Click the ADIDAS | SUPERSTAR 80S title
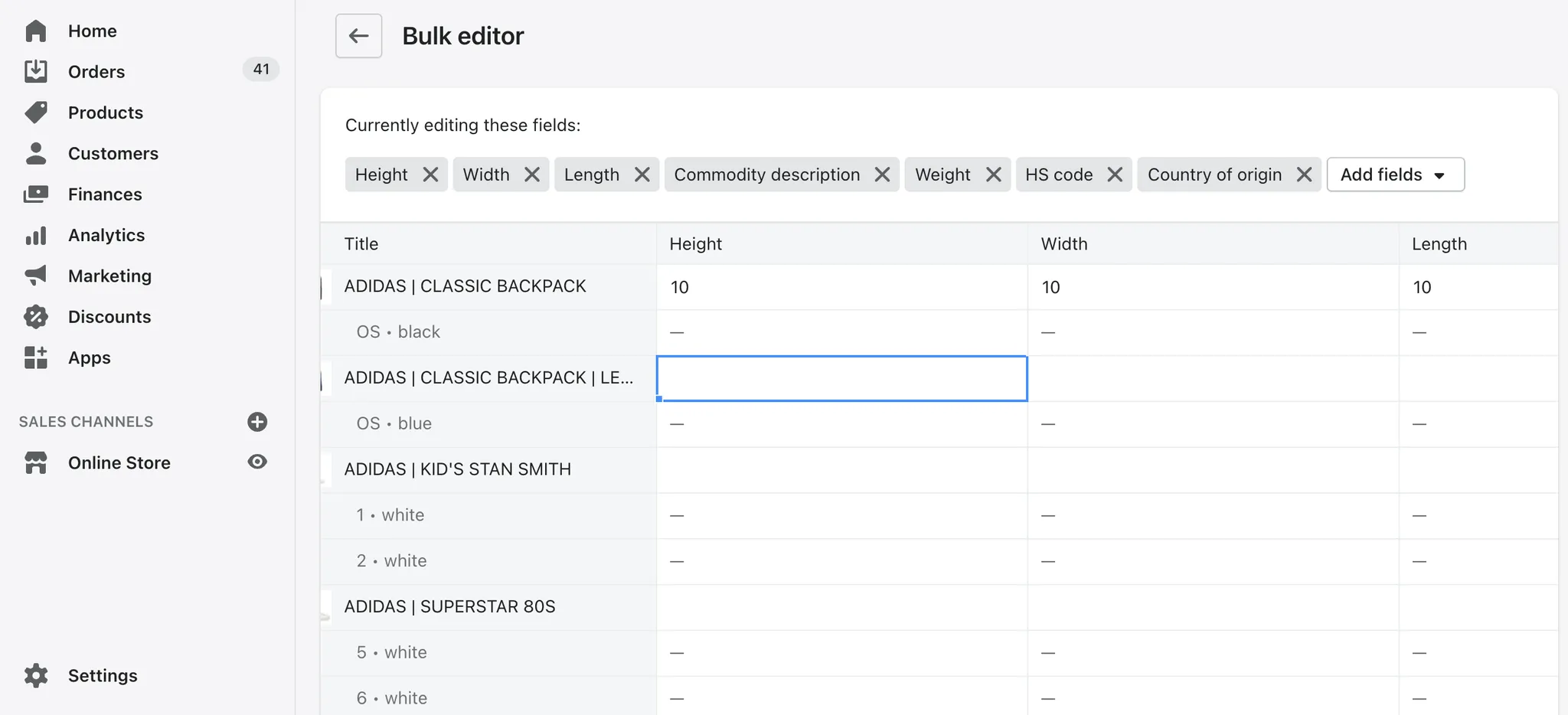1568x715 pixels. click(x=450, y=606)
